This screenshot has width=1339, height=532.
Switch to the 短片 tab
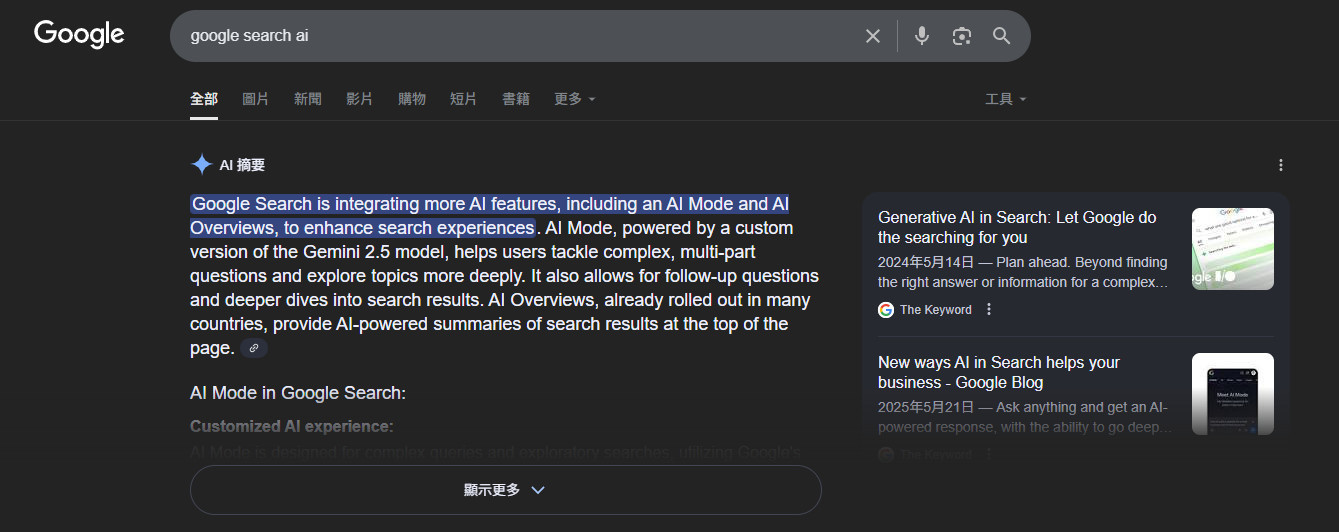pyautogui.click(x=464, y=99)
